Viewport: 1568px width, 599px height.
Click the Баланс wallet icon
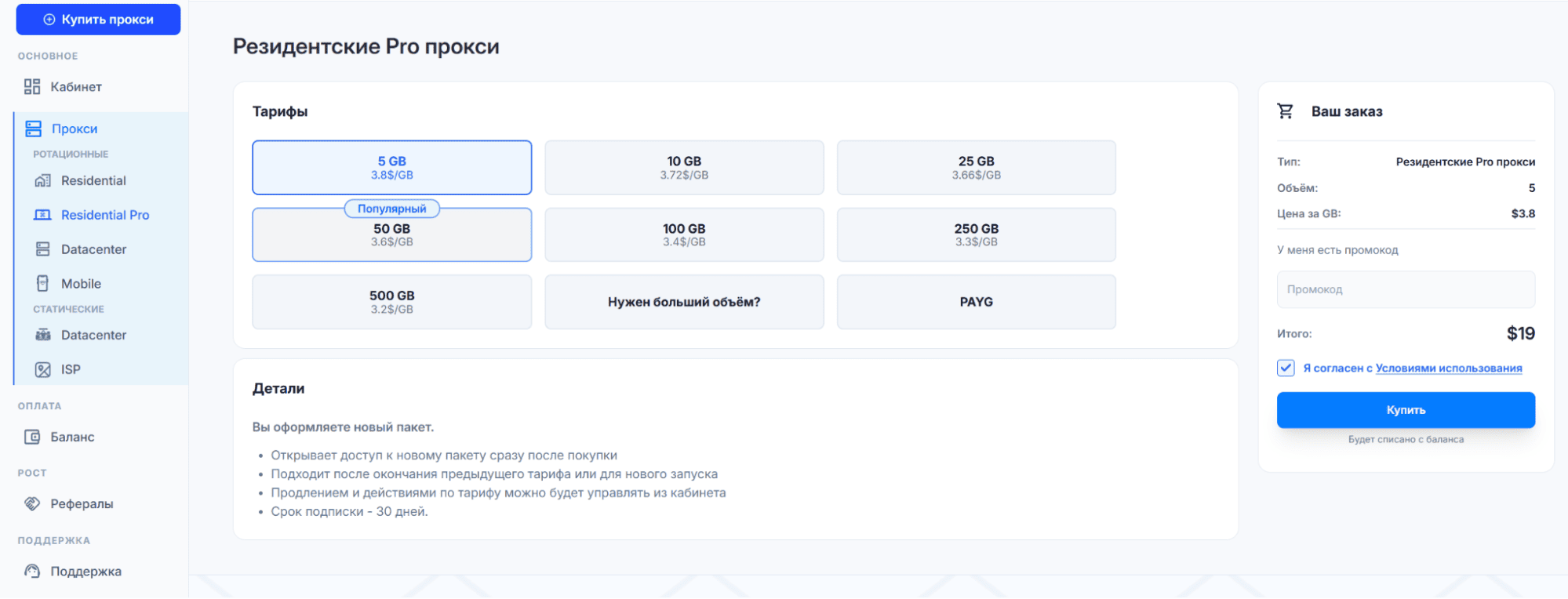coord(32,437)
